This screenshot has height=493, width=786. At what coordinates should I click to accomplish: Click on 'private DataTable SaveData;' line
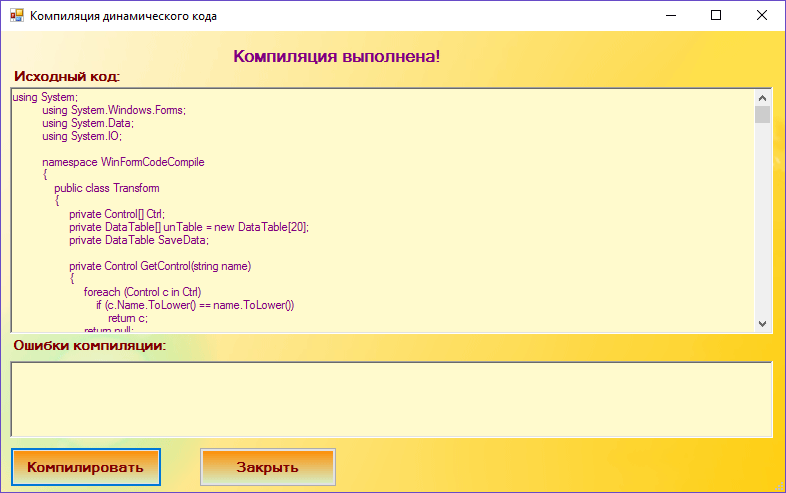pyautogui.click(x=138, y=240)
